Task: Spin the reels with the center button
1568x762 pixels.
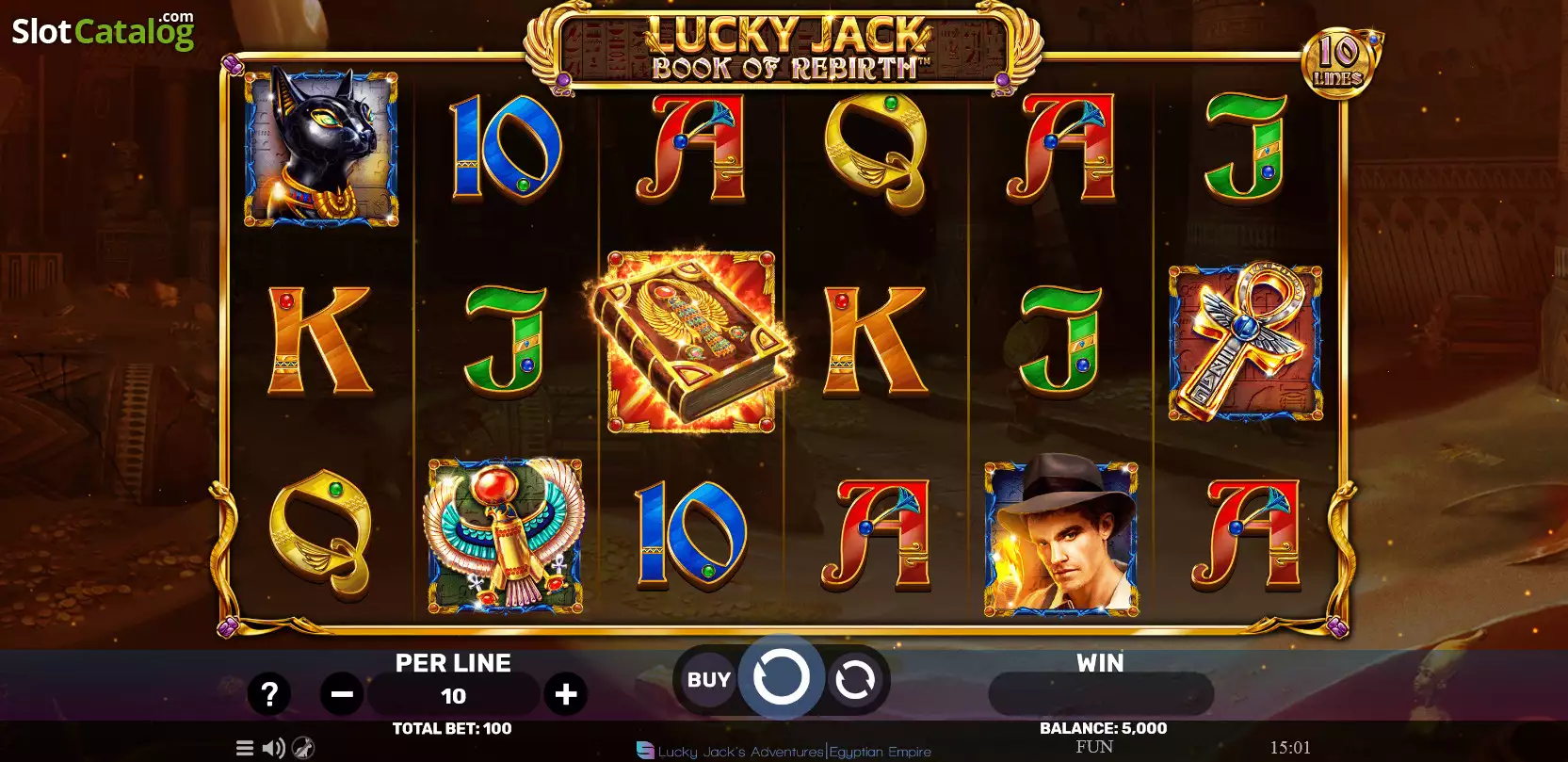Action: coord(782,676)
